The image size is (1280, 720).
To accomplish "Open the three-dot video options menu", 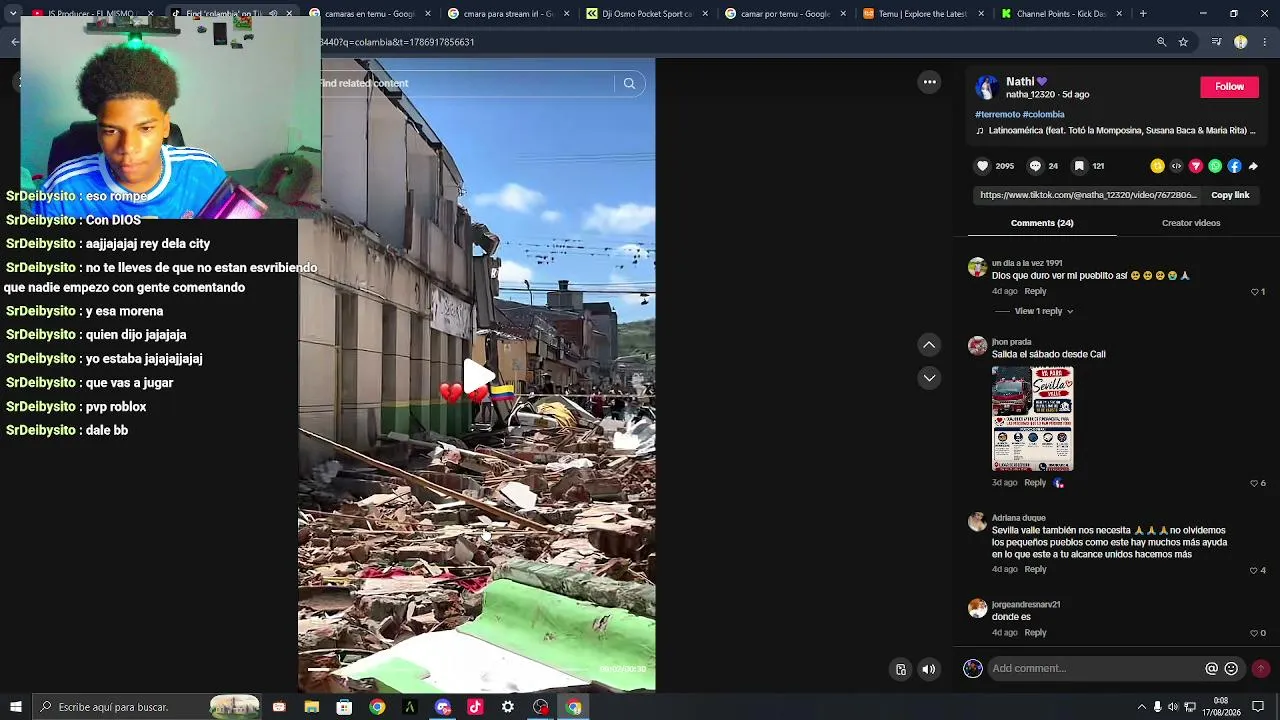I will 929,82.
